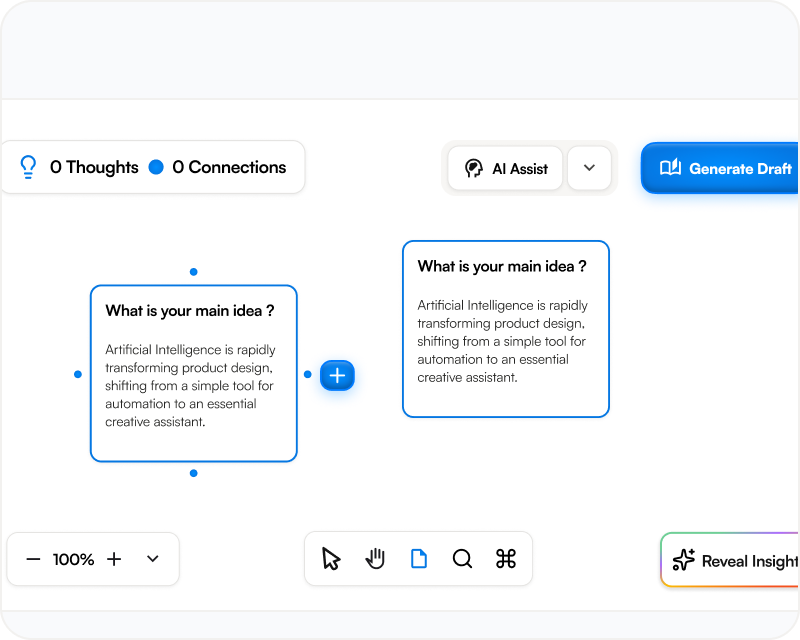The height and width of the screenshot is (640, 800).
Task: Zoom in using the plus control
Action: pos(114,559)
